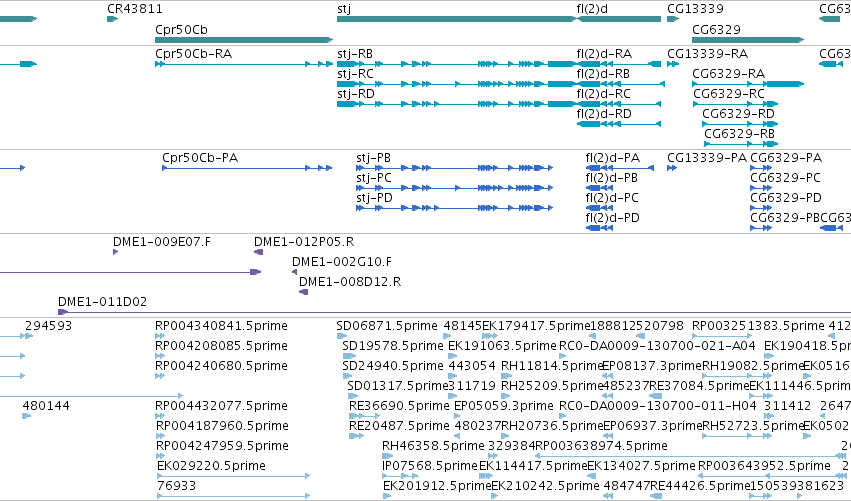
Task: Select EST label SD06871.5prime
Action: pos(386,326)
